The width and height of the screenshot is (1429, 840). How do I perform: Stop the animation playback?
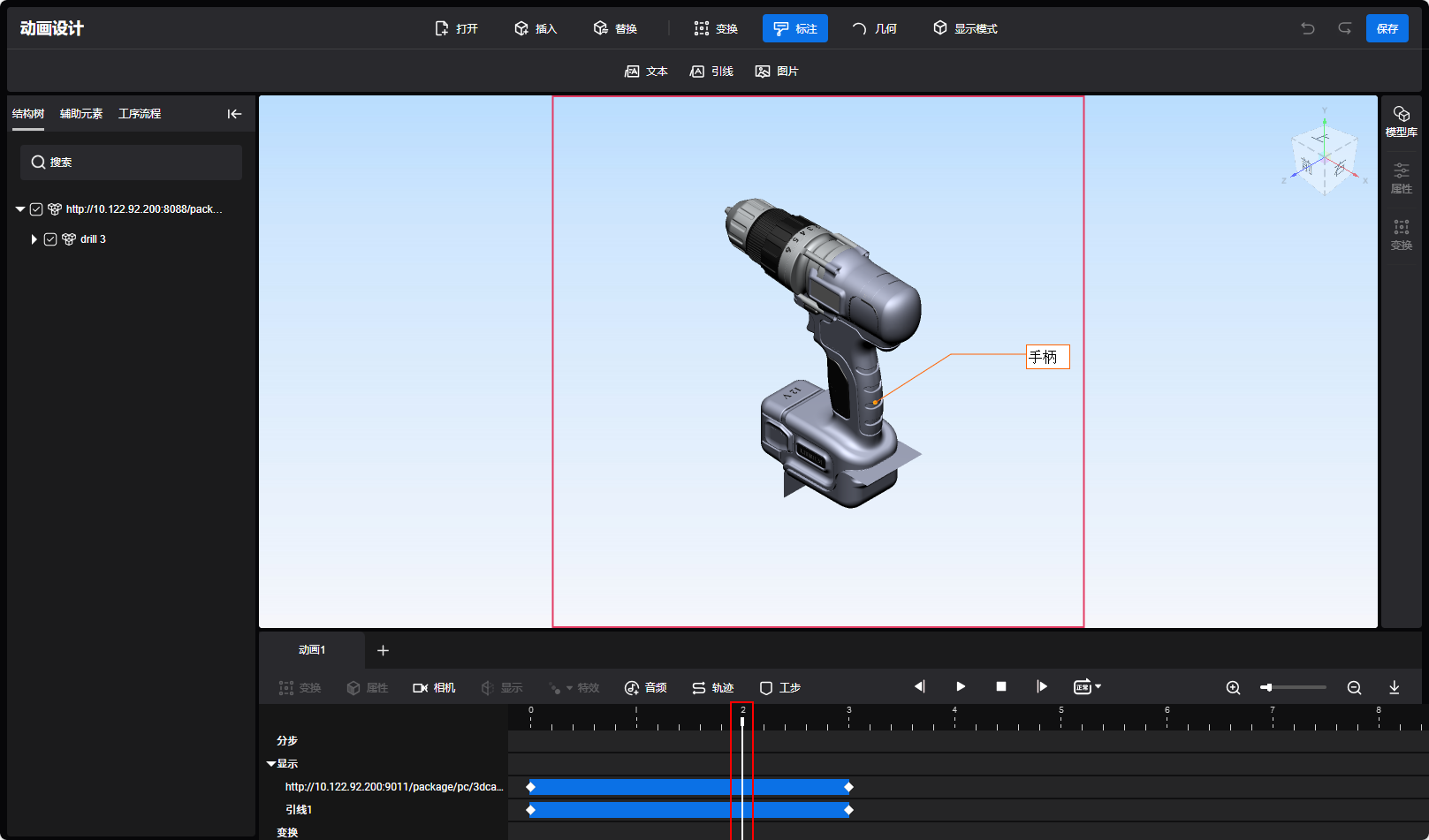click(1001, 686)
